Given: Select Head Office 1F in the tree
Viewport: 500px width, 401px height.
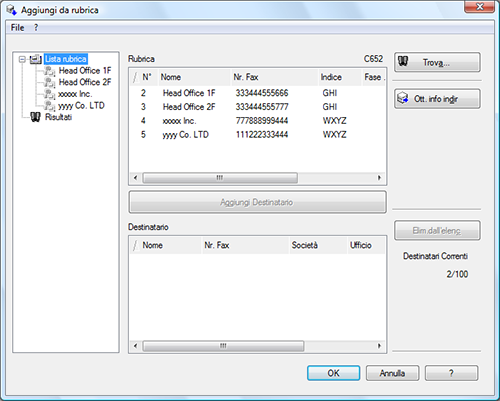Looking at the screenshot, I should [x=85, y=71].
